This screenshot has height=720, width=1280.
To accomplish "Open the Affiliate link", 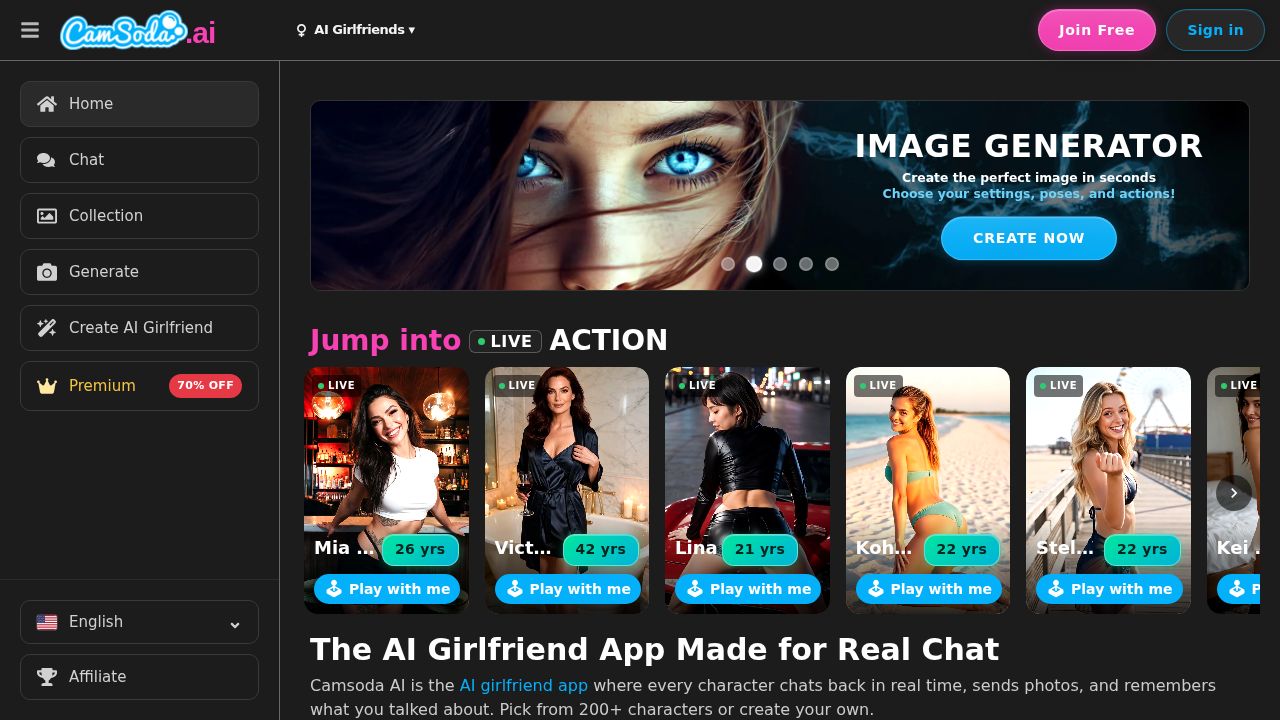I will (x=139, y=677).
